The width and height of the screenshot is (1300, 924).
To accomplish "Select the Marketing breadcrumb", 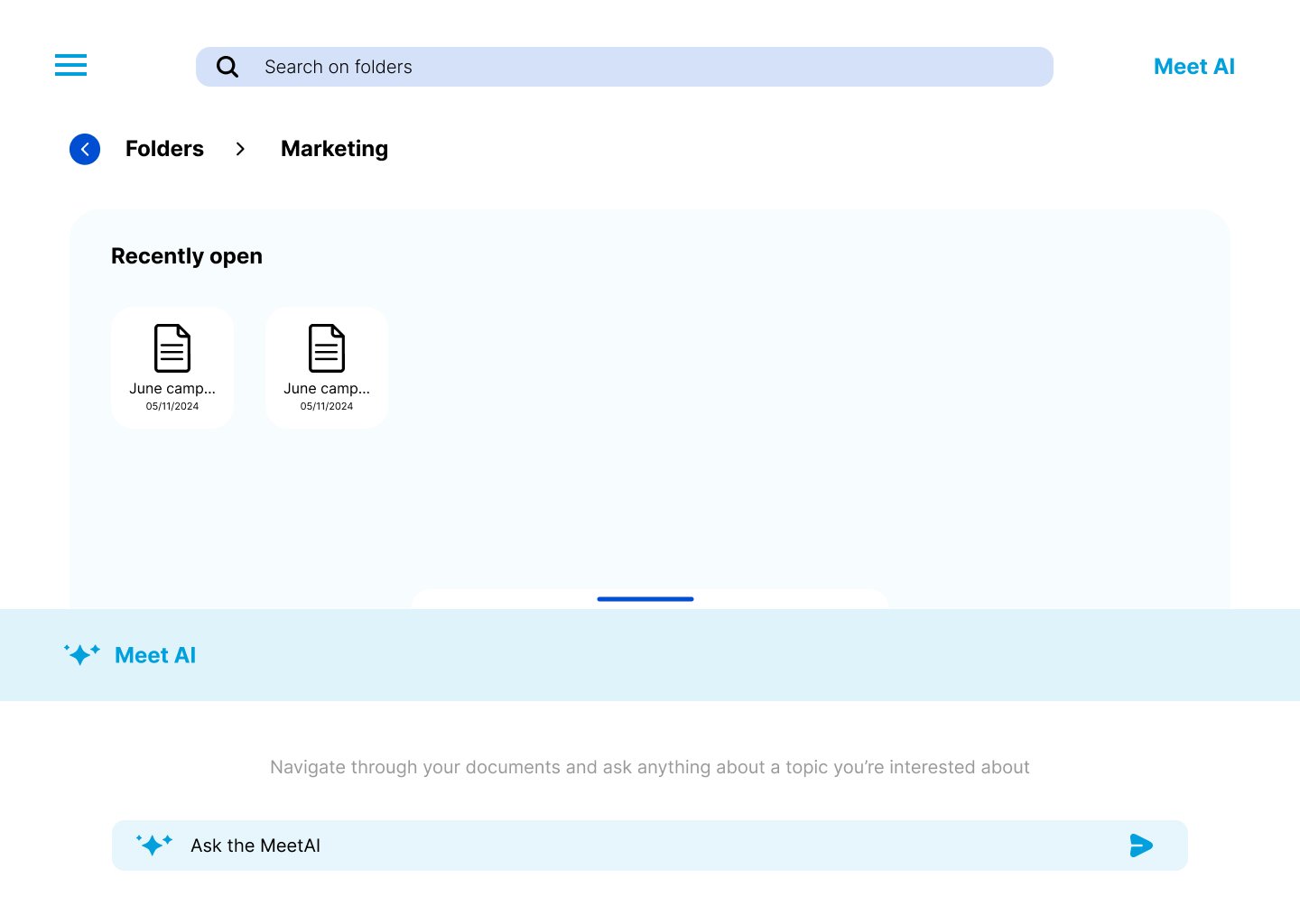I will 334,149.
